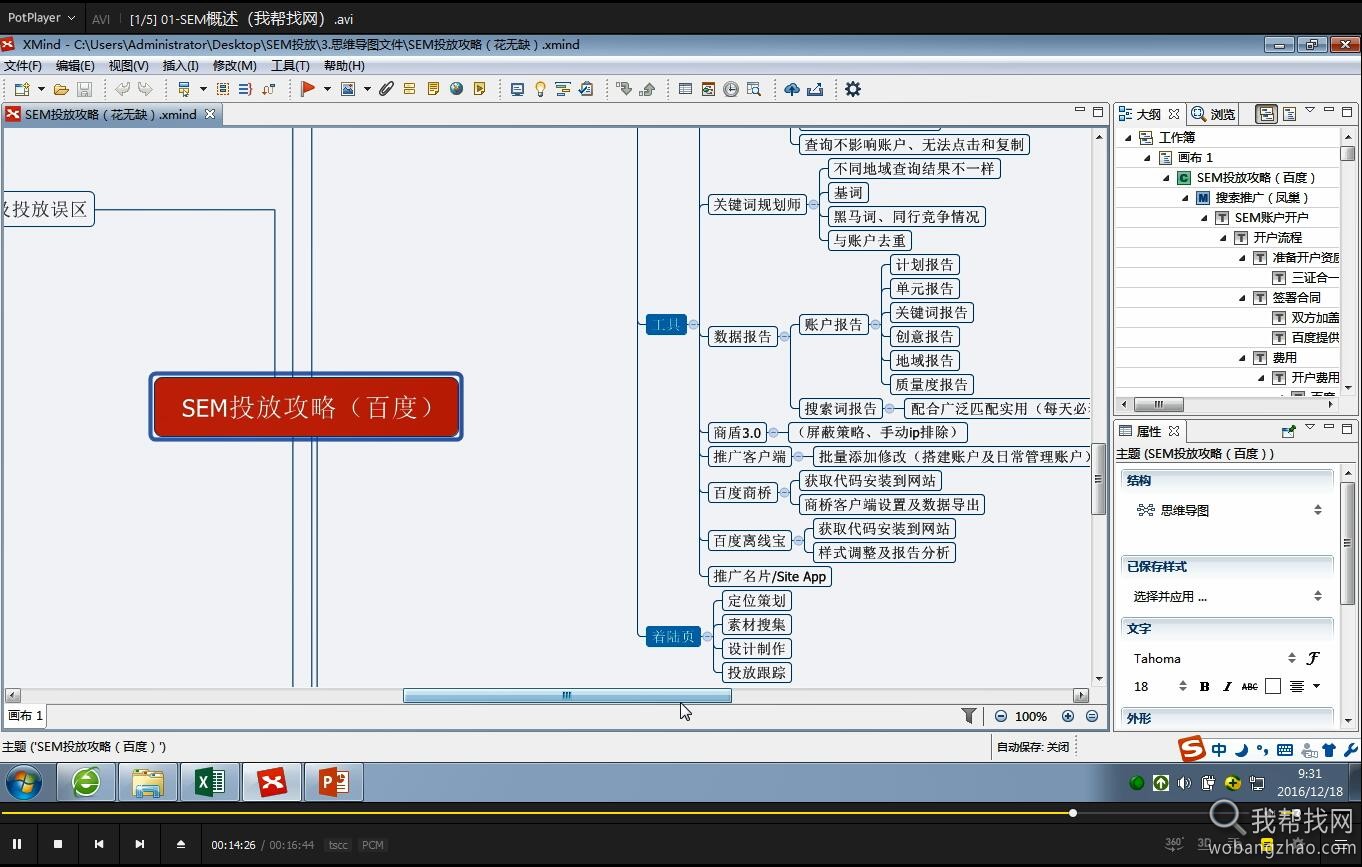Pause the video in PotPlayer
The image size is (1362, 867).
pyautogui.click(x=17, y=844)
